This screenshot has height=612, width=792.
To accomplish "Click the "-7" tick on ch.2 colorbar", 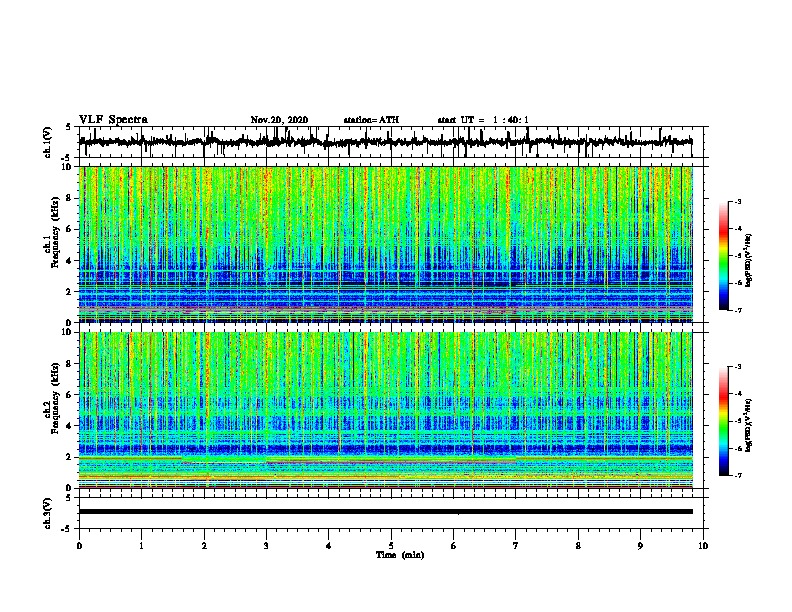I will coord(738,475).
